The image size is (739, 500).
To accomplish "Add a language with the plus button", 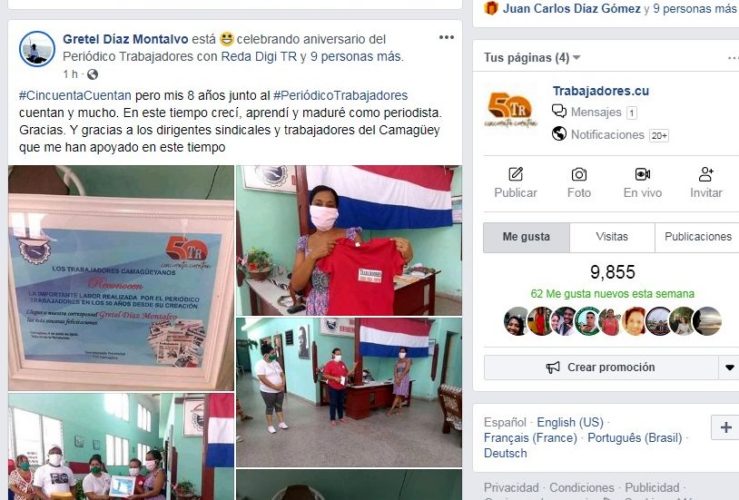I will (726, 427).
